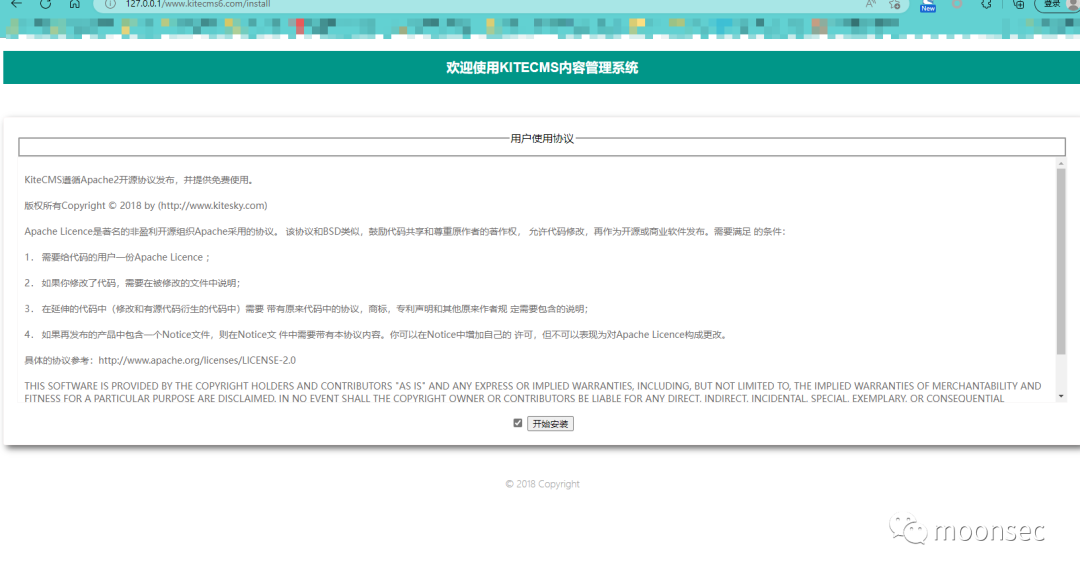Click the browser back arrow
This screenshot has height=576, width=1080.
click(x=17, y=4)
